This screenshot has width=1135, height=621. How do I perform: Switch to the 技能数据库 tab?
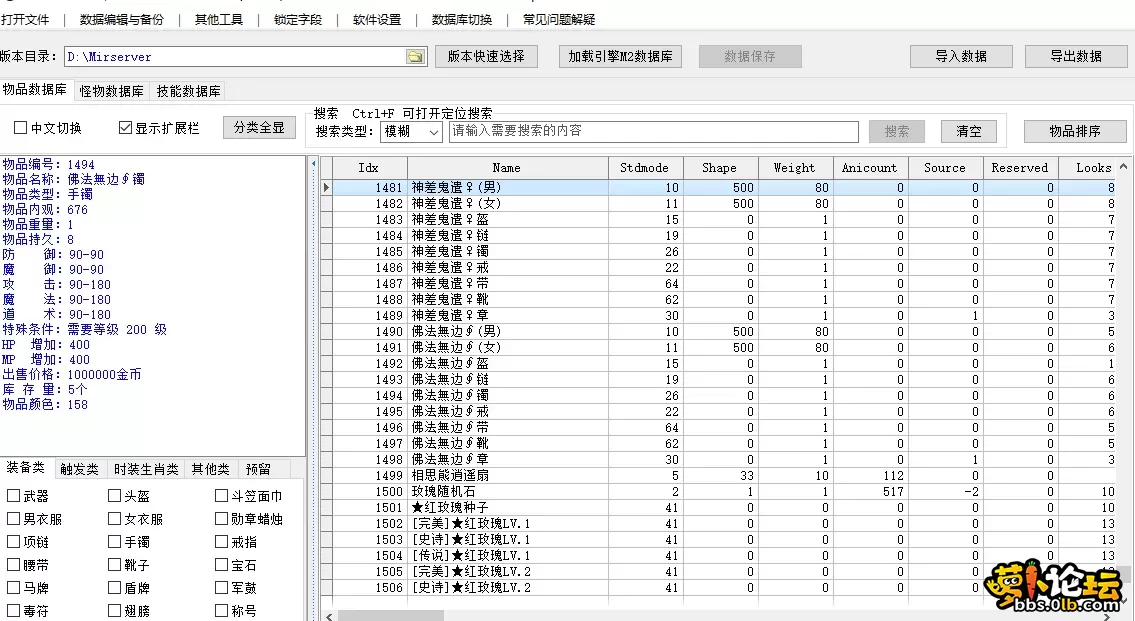pyautogui.click(x=189, y=90)
